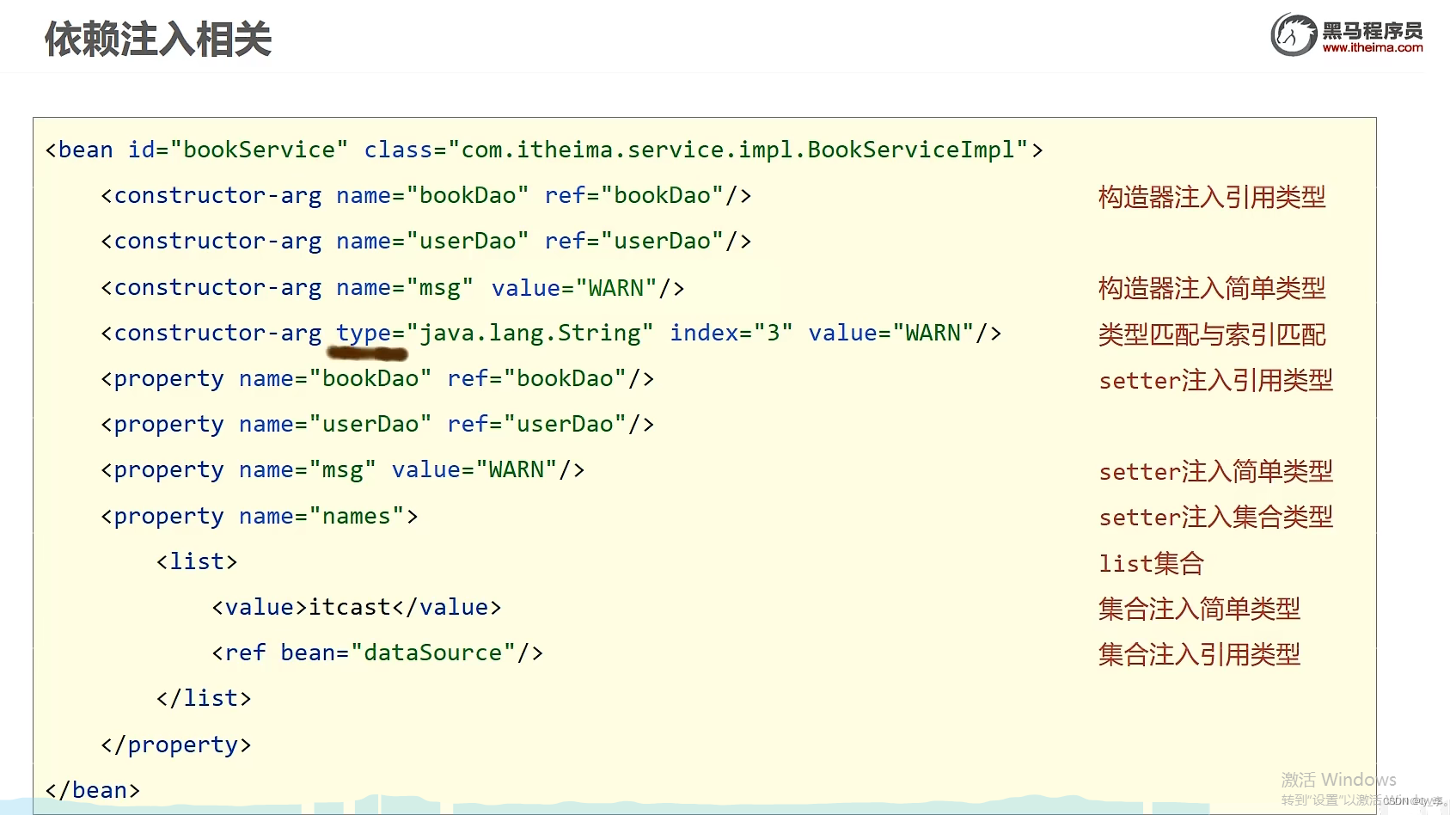Click the <value>itcast</value> line

coord(357,608)
